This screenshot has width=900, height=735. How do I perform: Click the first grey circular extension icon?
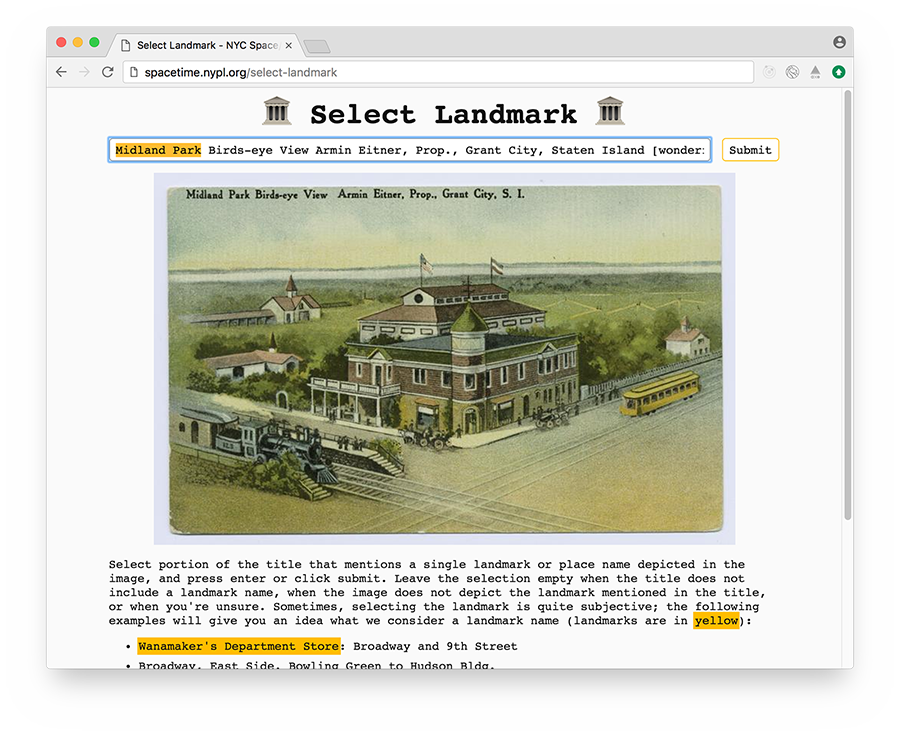coord(770,72)
